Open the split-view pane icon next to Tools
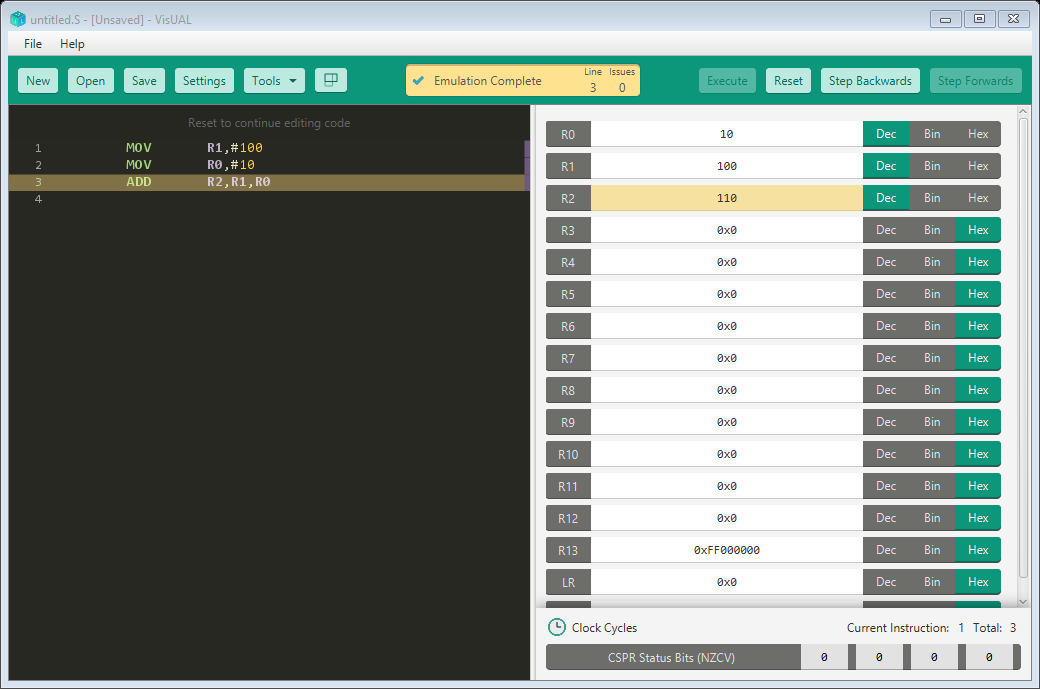Viewport: 1040px width, 689px height. (330, 79)
